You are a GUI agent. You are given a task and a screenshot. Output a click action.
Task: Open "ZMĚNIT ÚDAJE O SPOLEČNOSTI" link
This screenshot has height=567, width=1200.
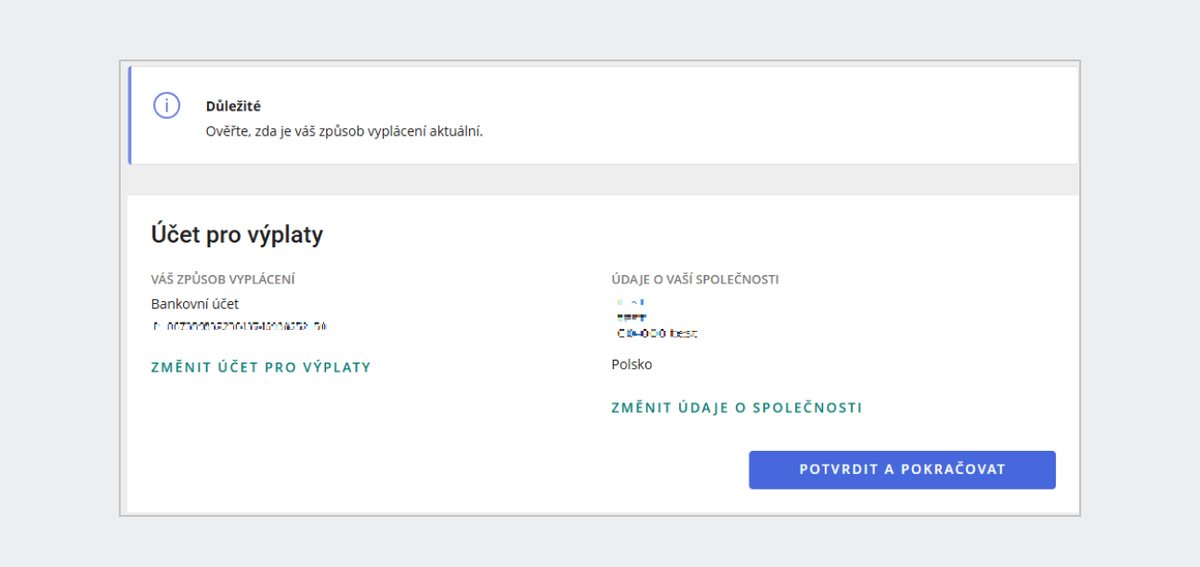737,408
